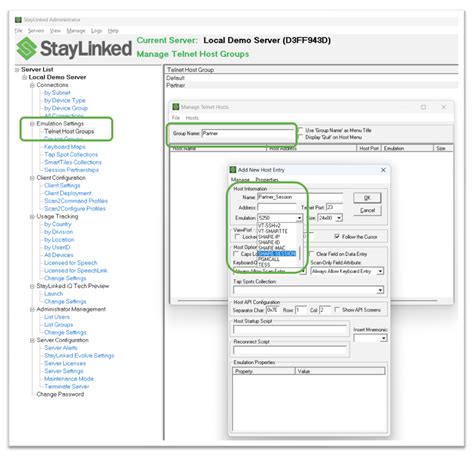Open the Emulation dropdown arrow

pyautogui.click(x=299, y=218)
